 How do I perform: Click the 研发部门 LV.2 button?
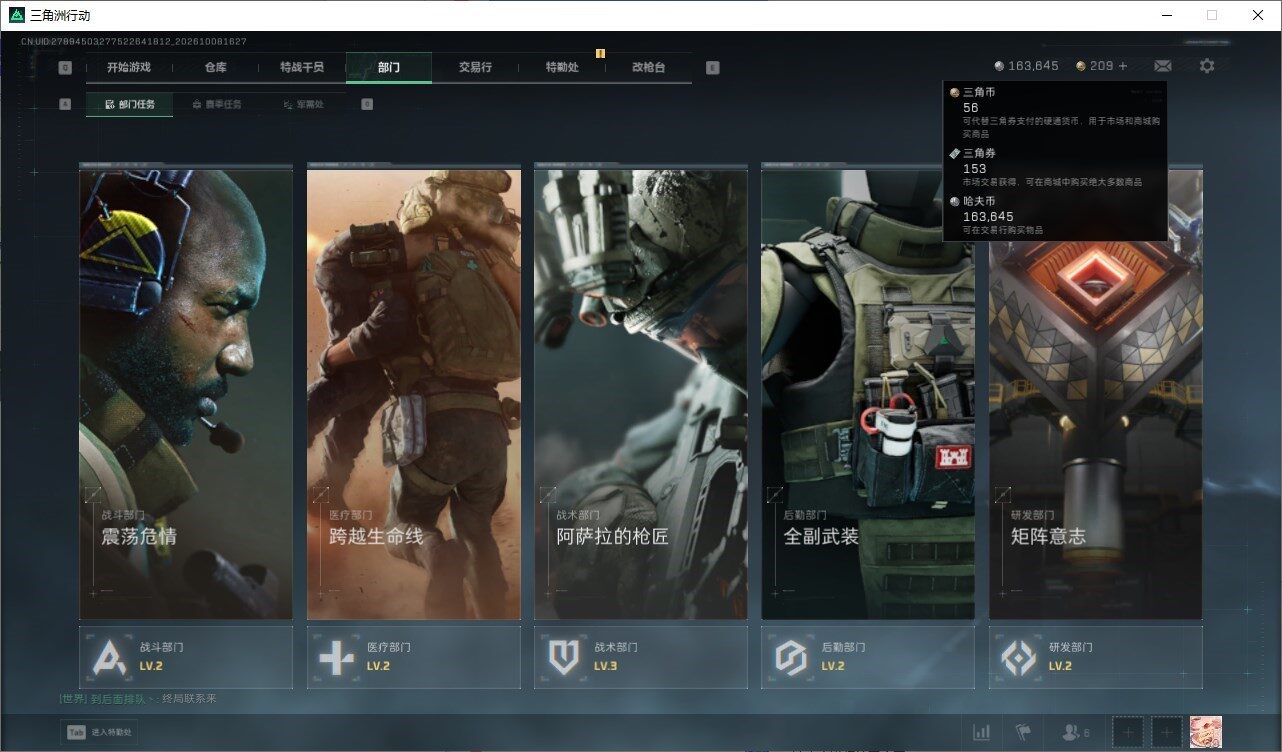coord(1096,657)
